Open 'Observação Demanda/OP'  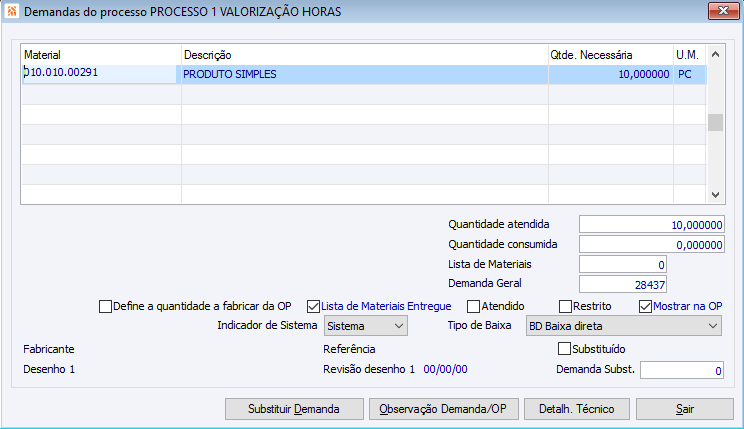coord(444,409)
